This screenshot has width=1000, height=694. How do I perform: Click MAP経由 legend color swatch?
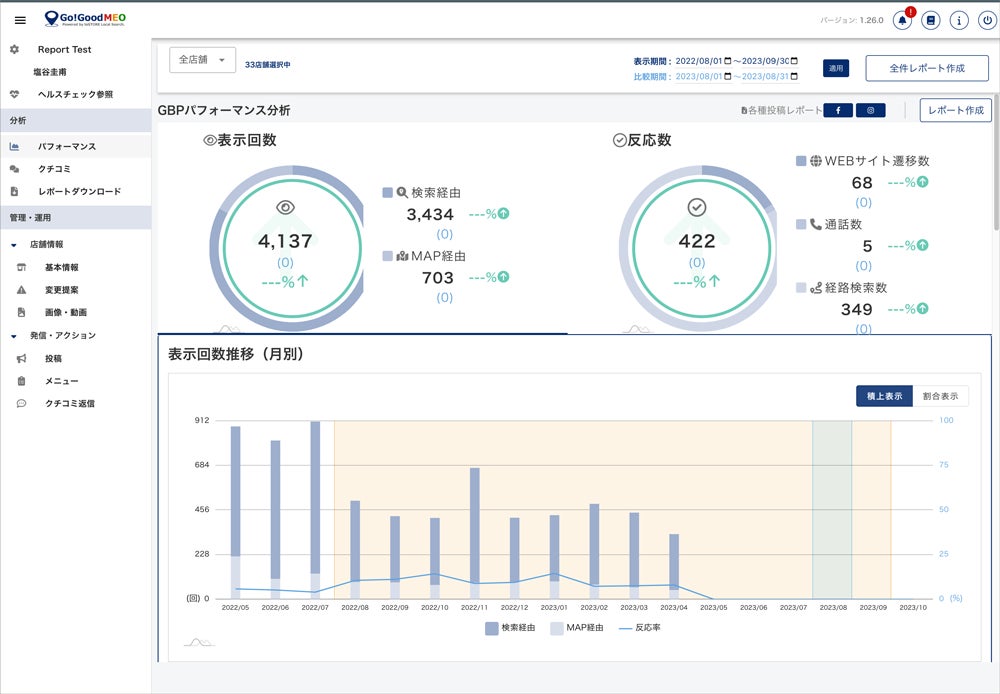coord(558,628)
